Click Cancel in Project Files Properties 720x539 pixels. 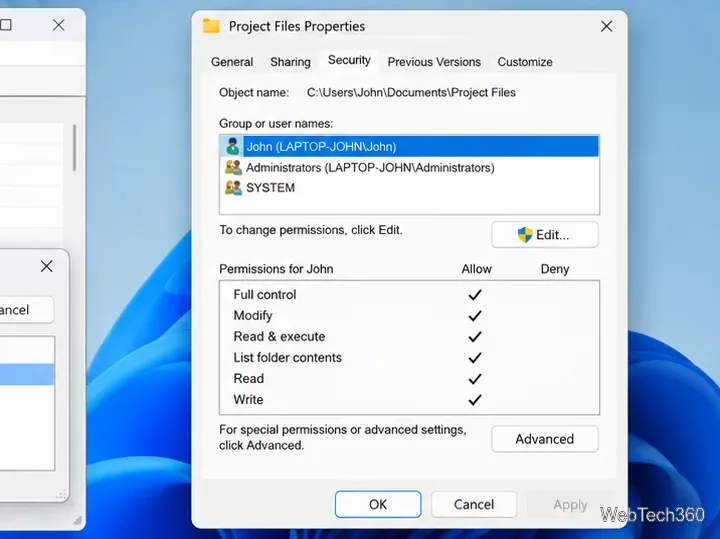pos(474,504)
